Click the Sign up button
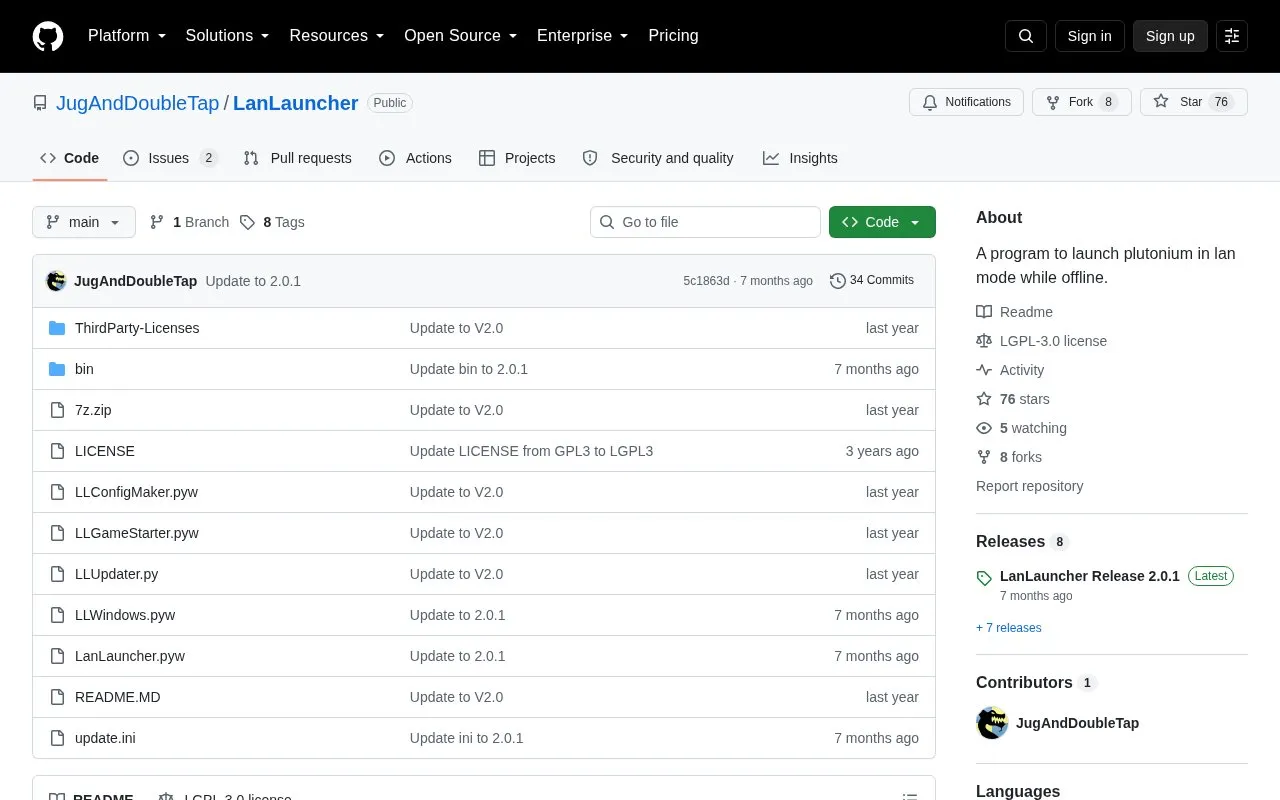Viewport: 1280px width, 800px height. tap(1170, 36)
